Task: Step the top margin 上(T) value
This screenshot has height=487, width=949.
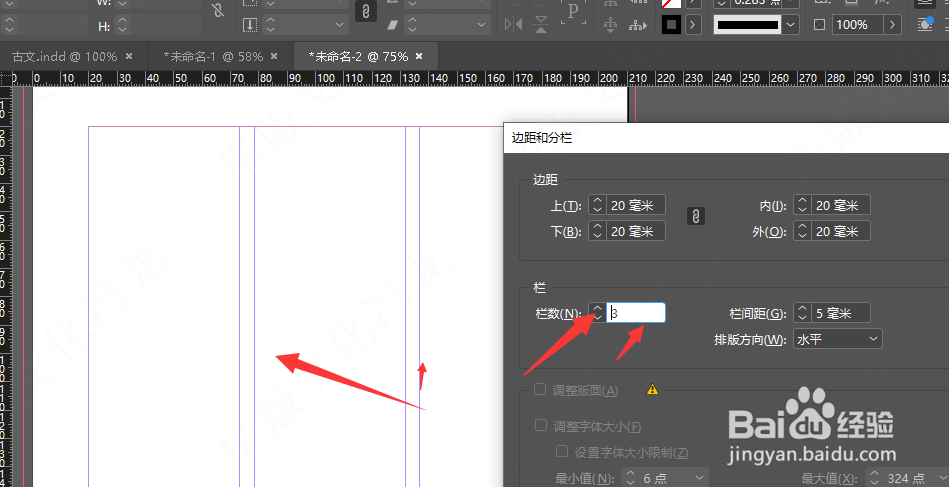Action: point(597,205)
